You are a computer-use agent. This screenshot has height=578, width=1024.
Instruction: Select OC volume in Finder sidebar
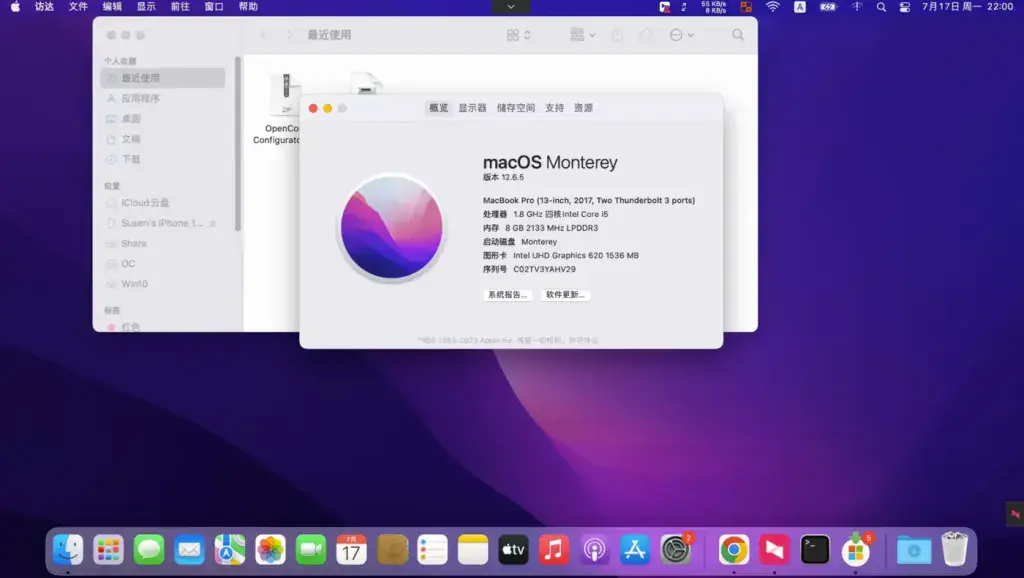pos(163,263)
